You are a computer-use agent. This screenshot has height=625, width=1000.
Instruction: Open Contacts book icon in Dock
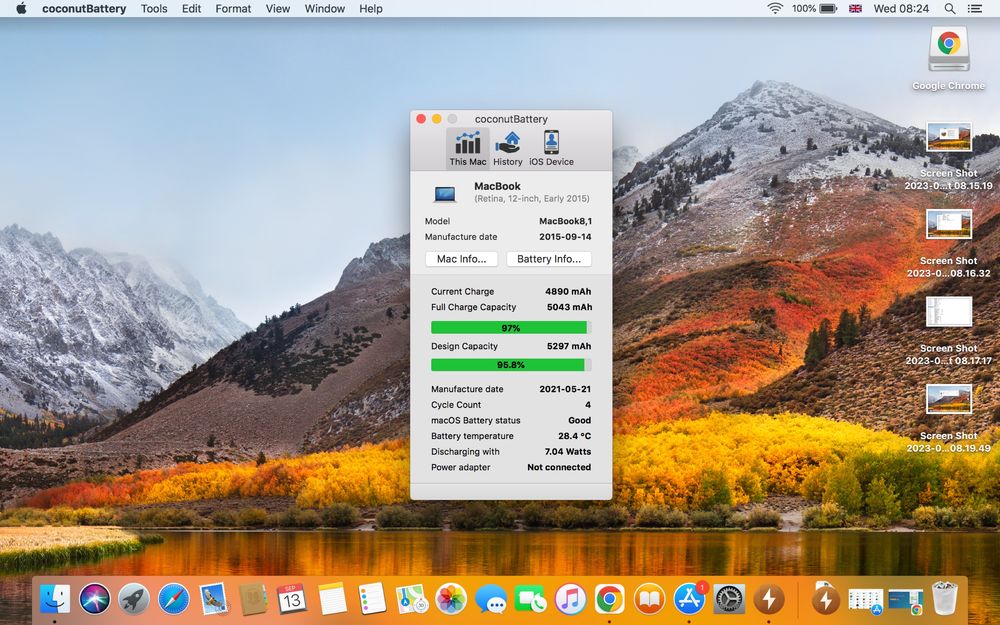tap(253, 599)
